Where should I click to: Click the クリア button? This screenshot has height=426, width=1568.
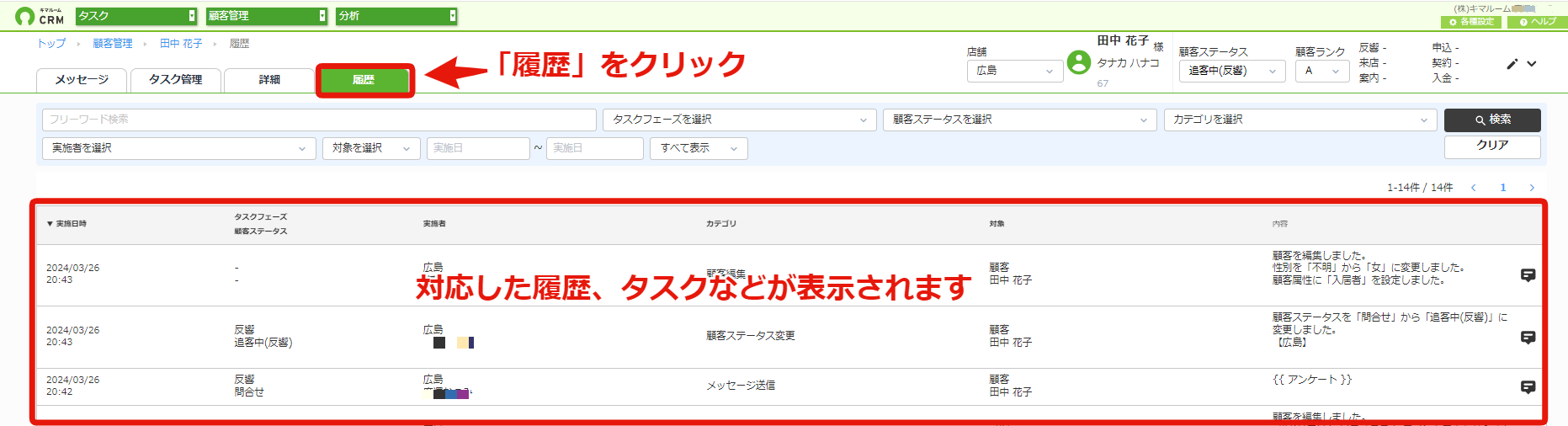coord(1492,146)
